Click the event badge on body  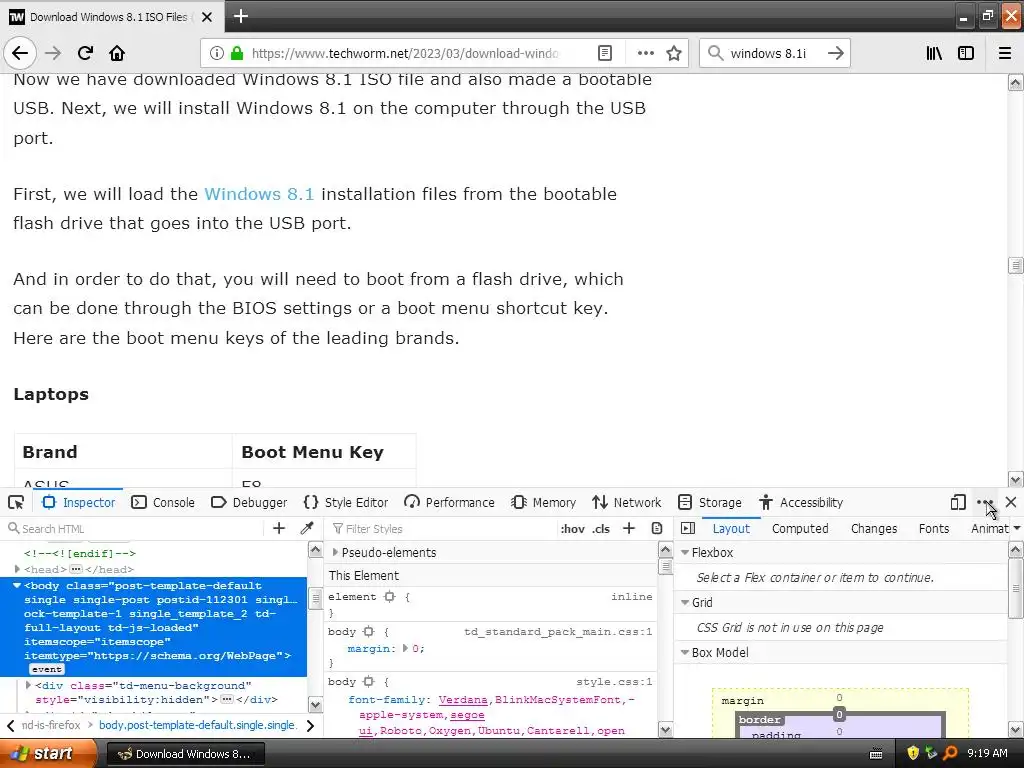pyautogui.click(x=46, y=669)
